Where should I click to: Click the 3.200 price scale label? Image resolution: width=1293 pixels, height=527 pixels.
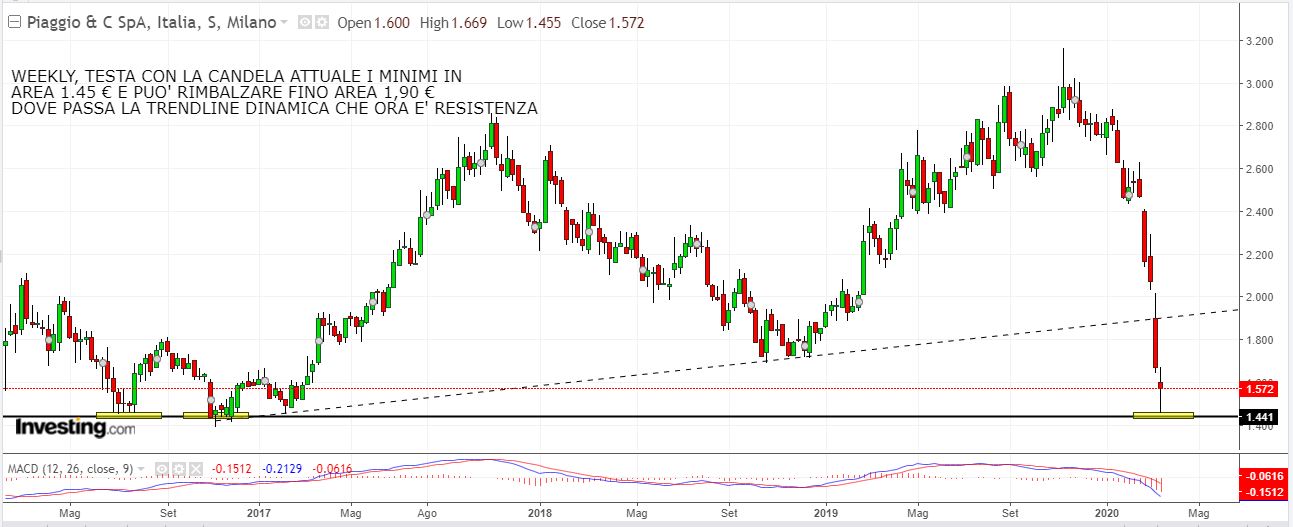pos(1258,41)
